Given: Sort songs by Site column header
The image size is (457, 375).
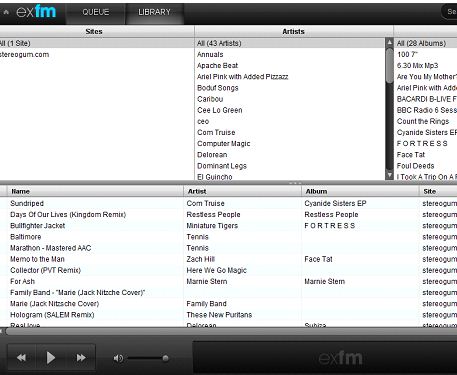Looking at the screenshot, I should [x=438, y=191].
